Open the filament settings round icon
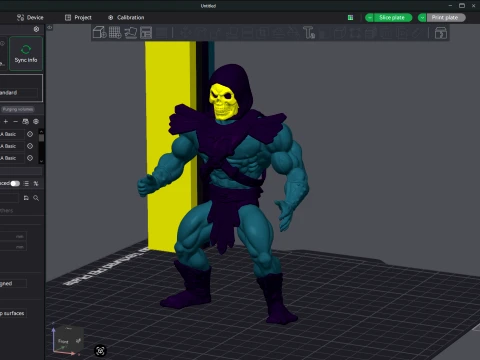 [x=36, y=122]
